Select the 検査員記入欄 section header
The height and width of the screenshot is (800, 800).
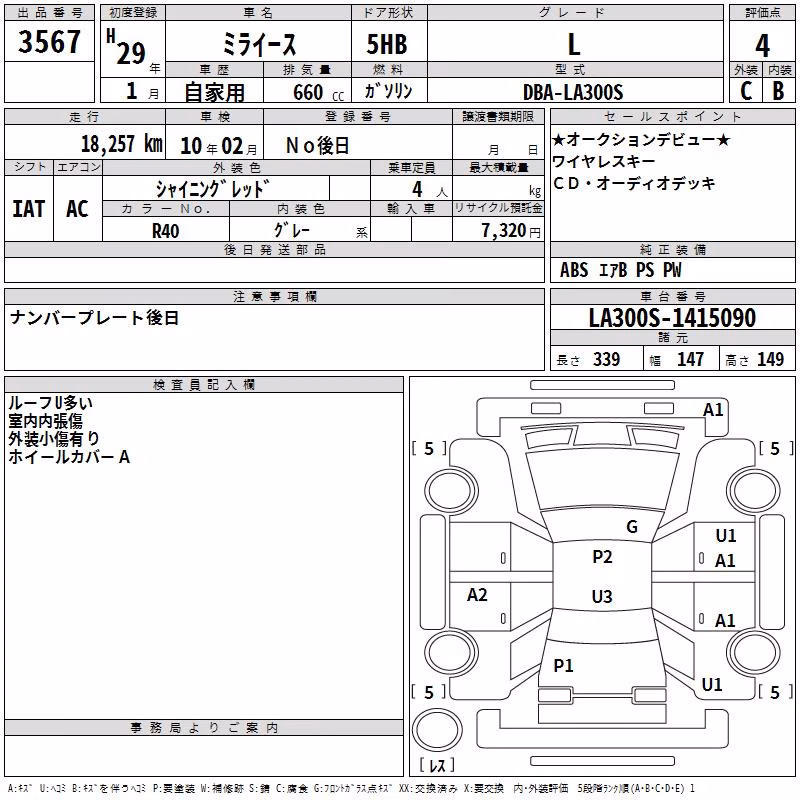pos(204,385)
